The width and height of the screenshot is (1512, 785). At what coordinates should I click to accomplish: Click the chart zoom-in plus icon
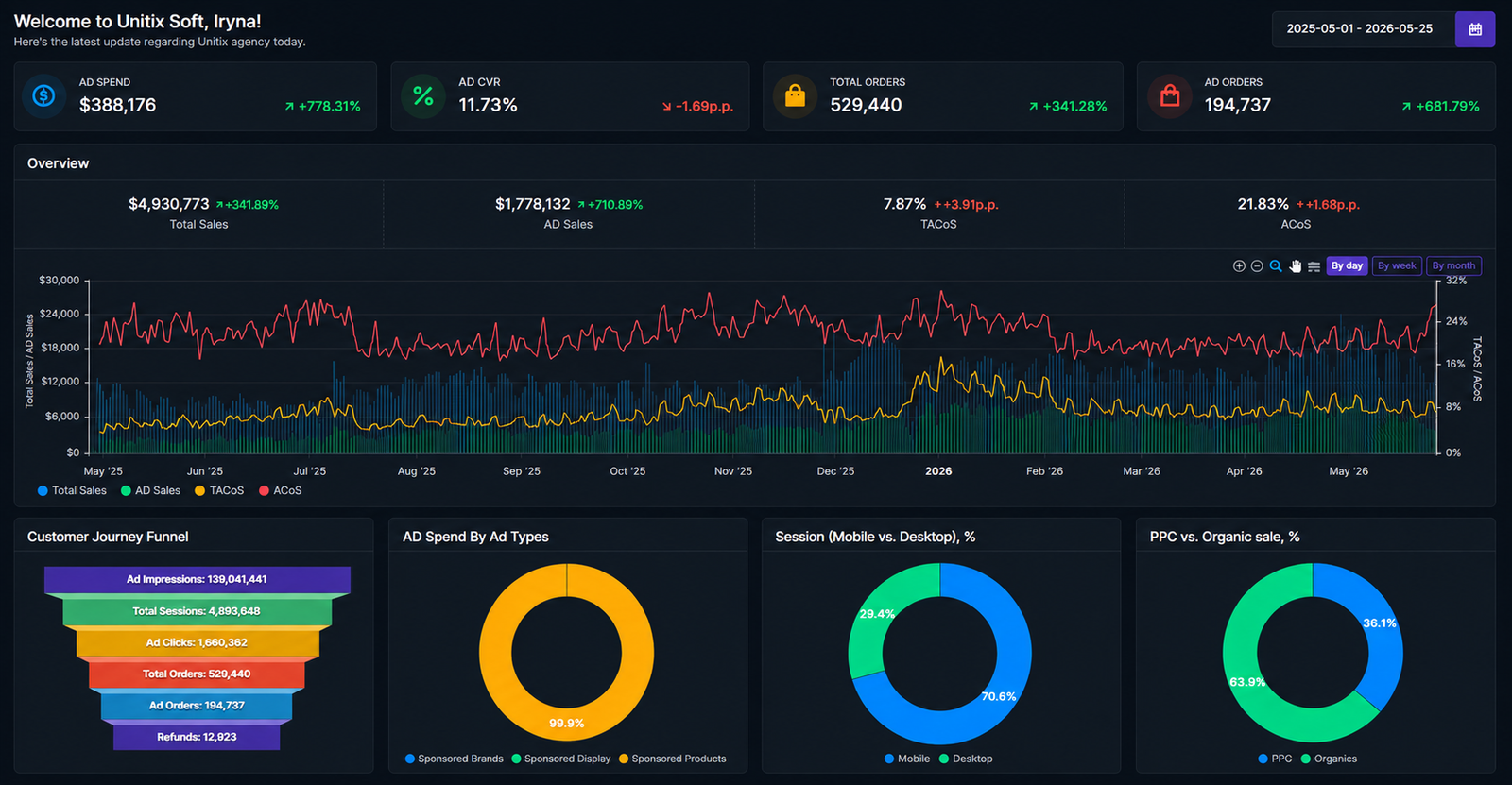pyautogui.click(x=1239, y=266)
